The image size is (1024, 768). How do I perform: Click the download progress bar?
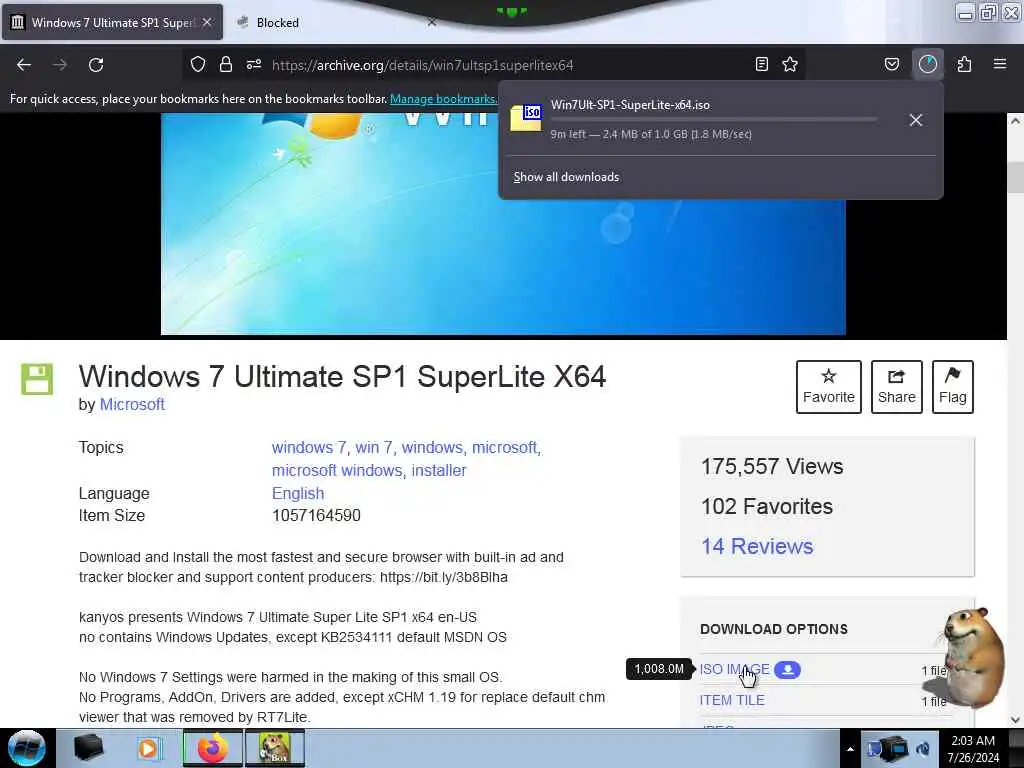713,120
